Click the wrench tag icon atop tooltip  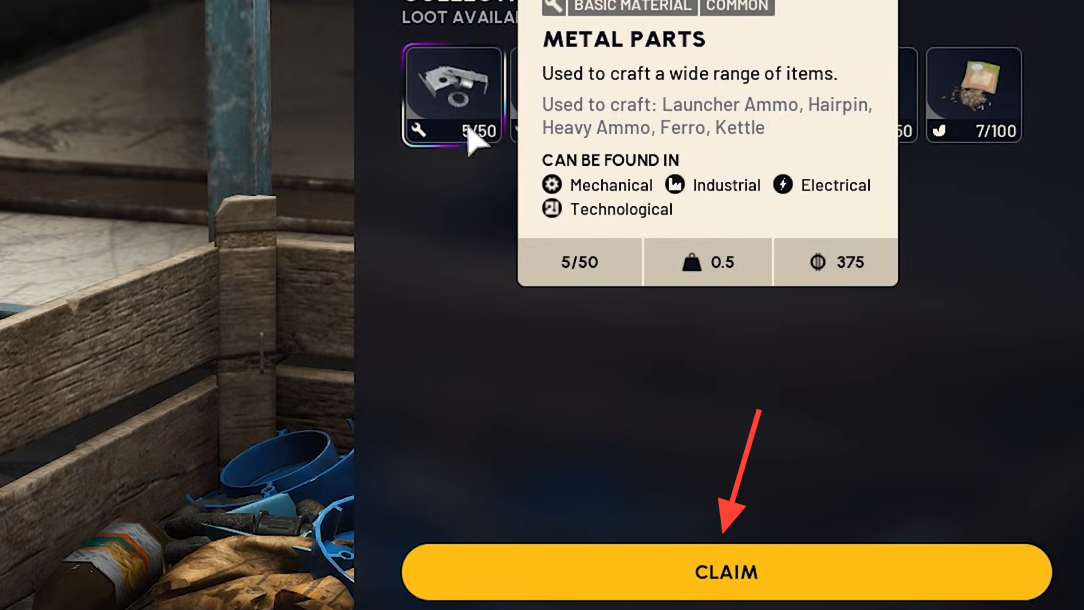coord(554,6)
